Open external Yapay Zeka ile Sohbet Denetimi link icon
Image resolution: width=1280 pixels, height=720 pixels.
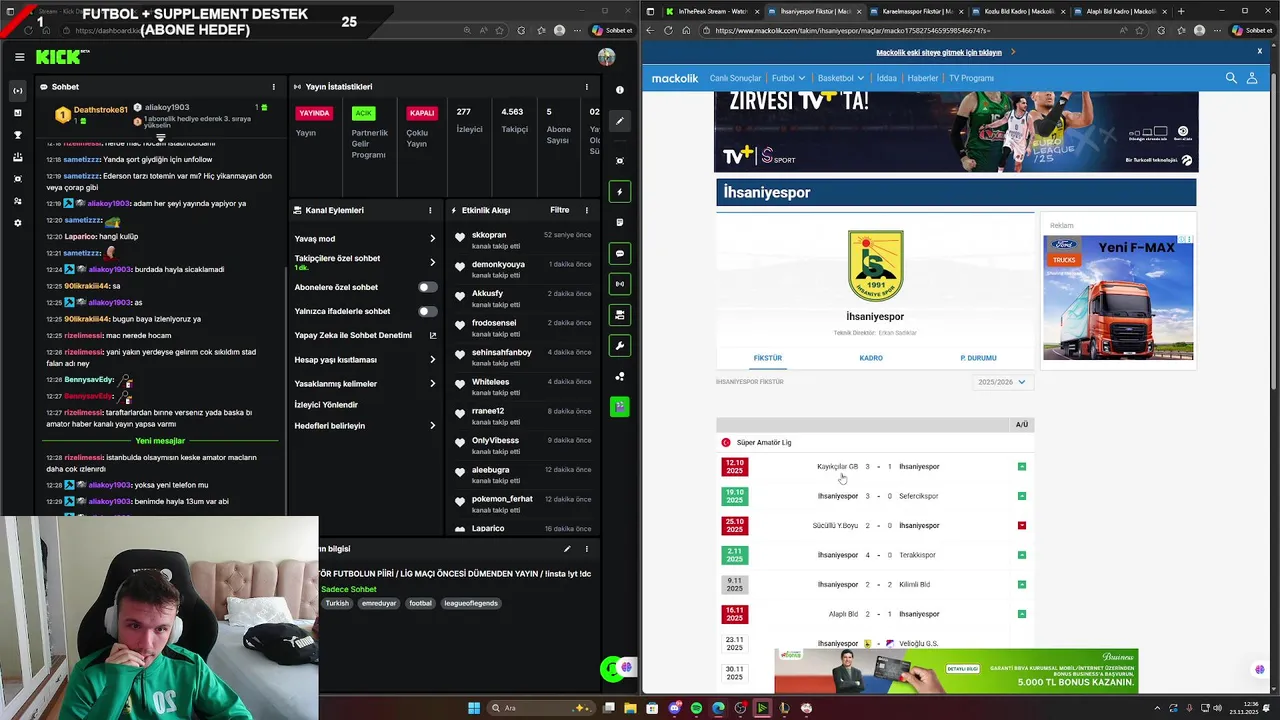432,335
